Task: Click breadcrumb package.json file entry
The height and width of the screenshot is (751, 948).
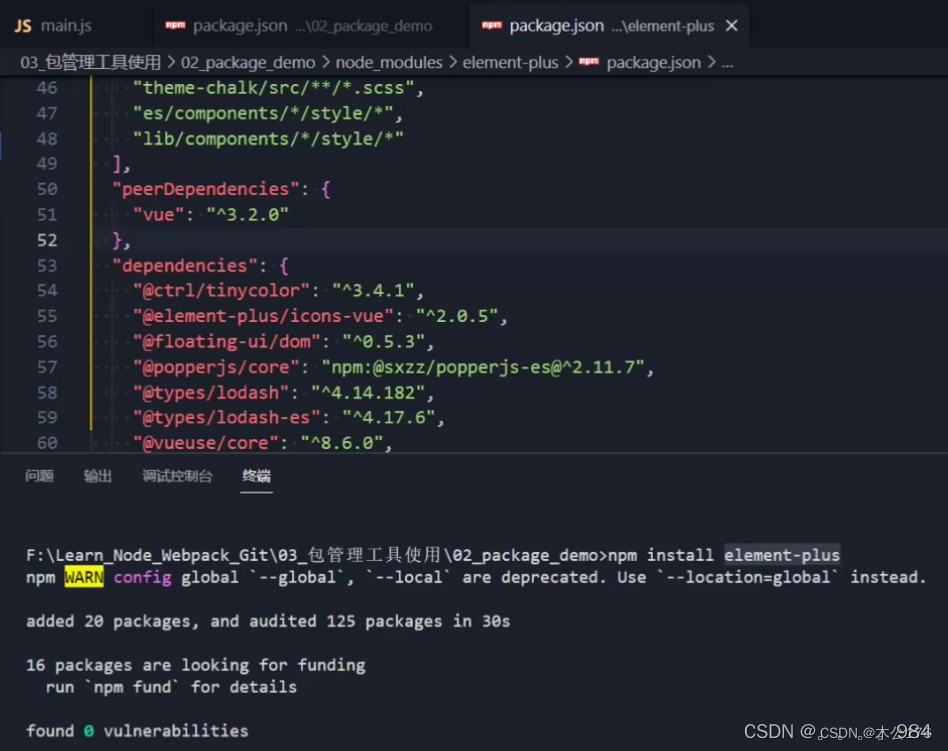Action: pos(654,62)
